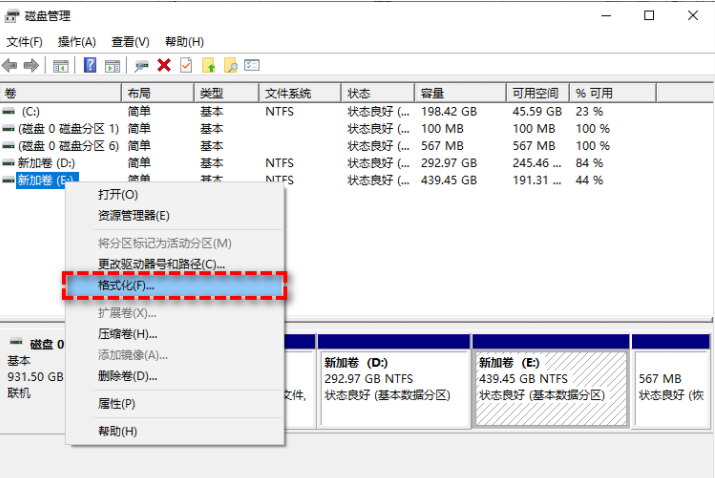Select 压缩卷(H)... in context menu
Image resolution: width=715 pixels, height=478 pixels.
127,334
